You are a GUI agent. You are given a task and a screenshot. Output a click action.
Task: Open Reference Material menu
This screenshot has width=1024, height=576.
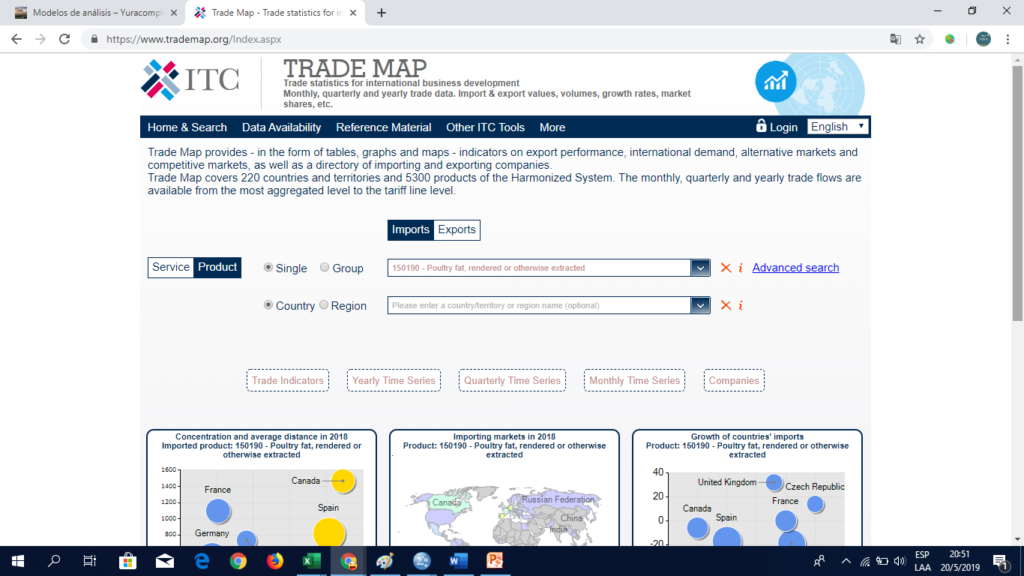pyautogui.click(x=383, y=127)
